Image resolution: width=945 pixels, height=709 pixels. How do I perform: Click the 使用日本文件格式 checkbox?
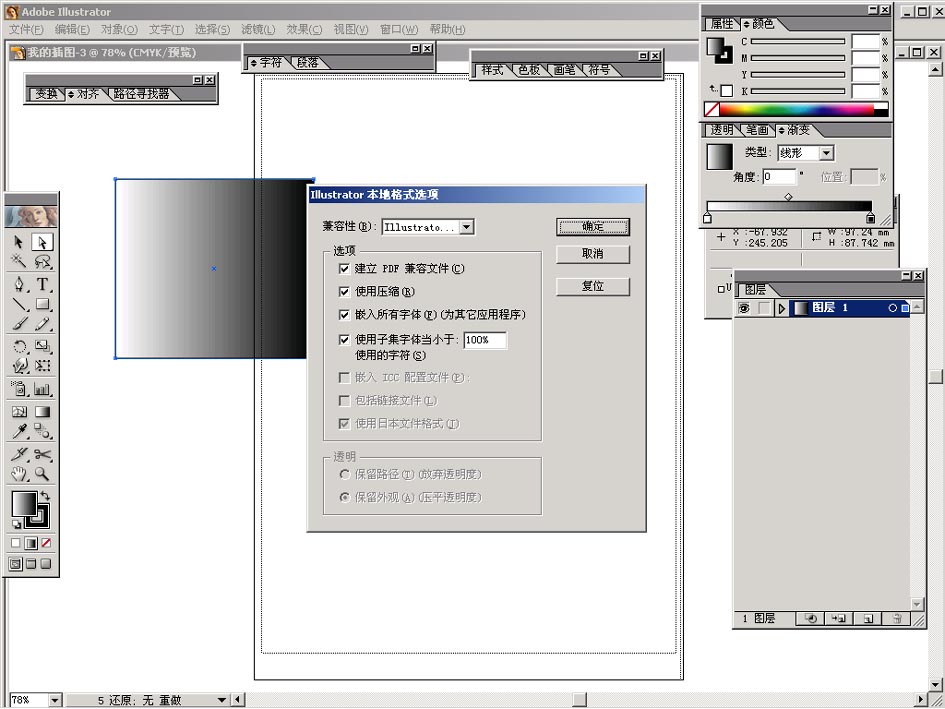(x=344, y=424)
